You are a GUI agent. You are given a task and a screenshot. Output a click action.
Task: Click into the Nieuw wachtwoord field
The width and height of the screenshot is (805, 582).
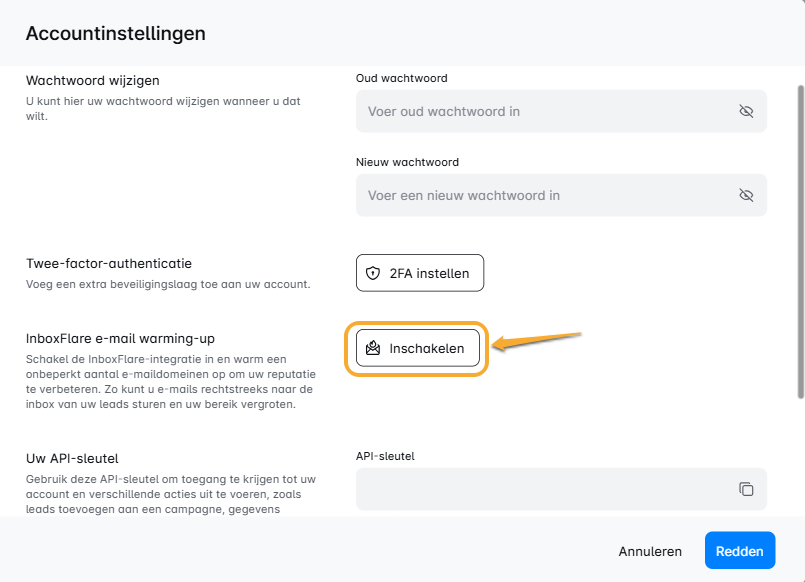pyautogui.click(x=540, y=195)
